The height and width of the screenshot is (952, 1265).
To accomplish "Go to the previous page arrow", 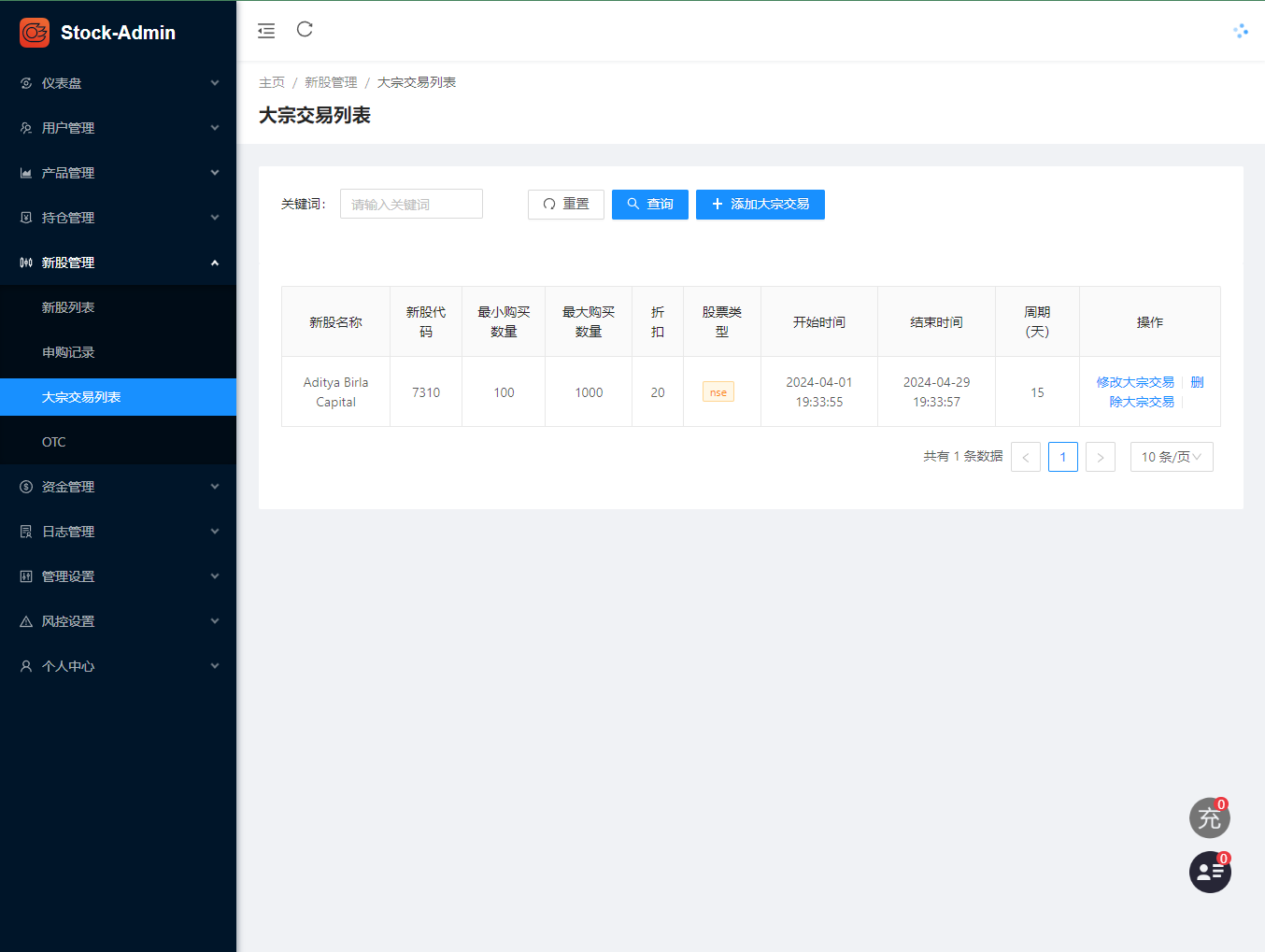I will click(x=1025, y=457).
